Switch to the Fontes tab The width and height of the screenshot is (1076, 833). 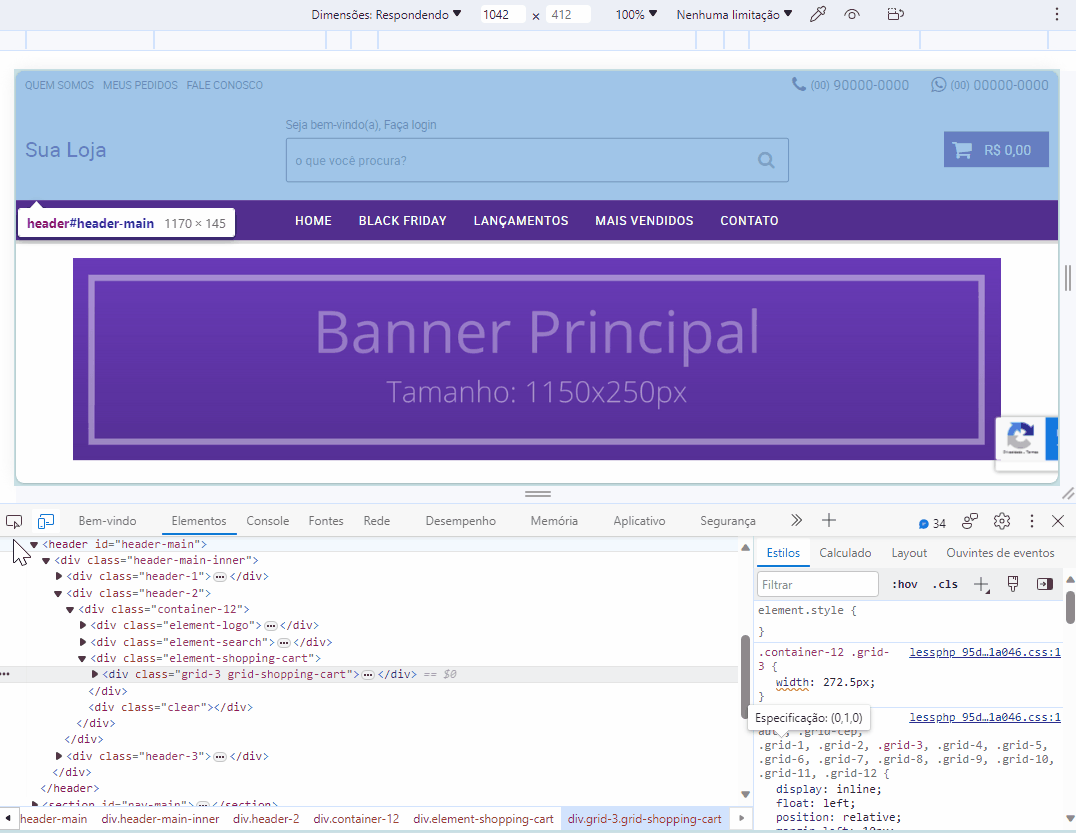click(326, 521)
